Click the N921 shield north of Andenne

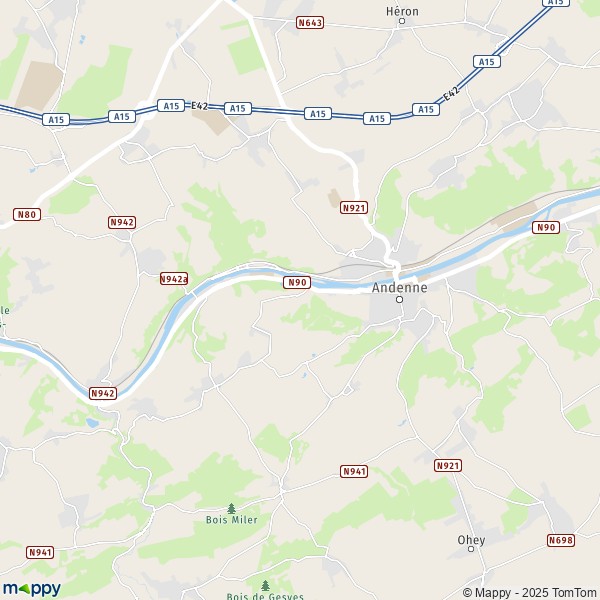point(354,208)
